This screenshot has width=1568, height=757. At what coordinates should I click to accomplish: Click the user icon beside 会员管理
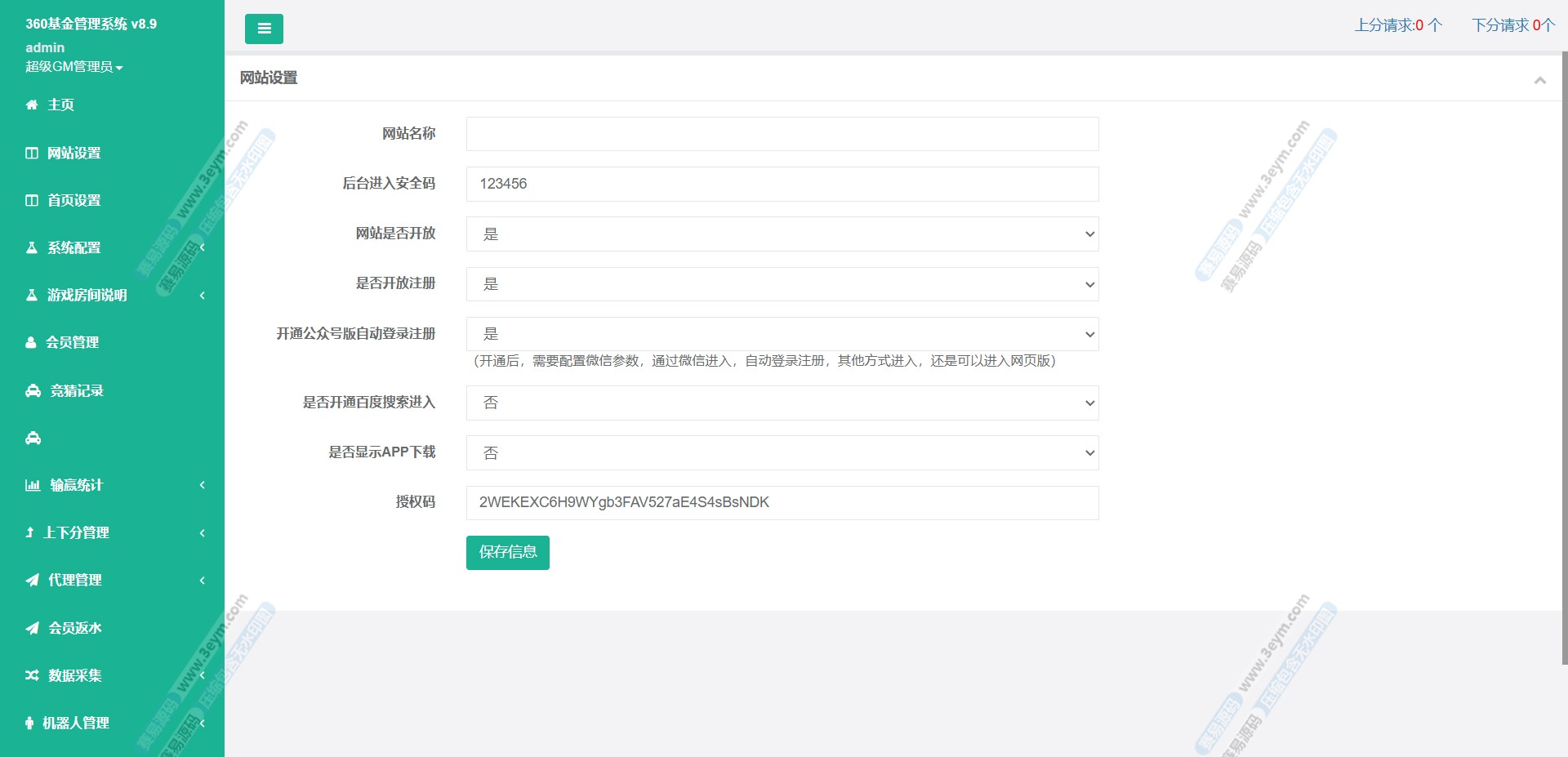[31, 342]
